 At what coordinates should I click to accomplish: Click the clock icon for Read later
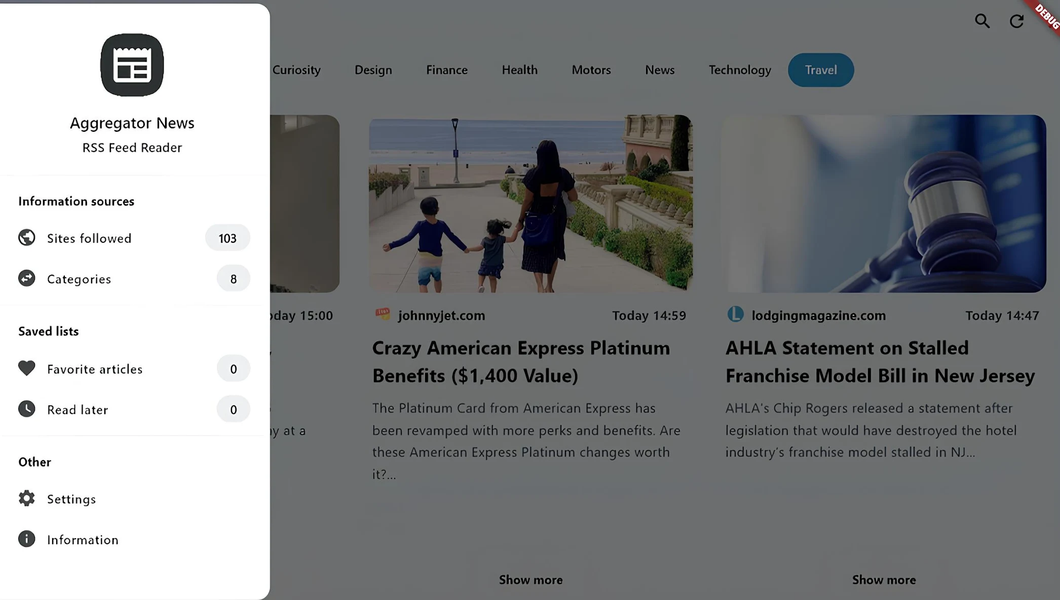26,409
